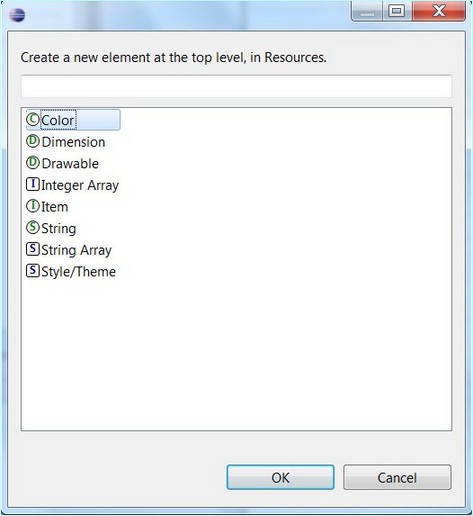Screen dimensions: 473x516
Task: Select Drawable element type
Action: (x=70, y=164)
